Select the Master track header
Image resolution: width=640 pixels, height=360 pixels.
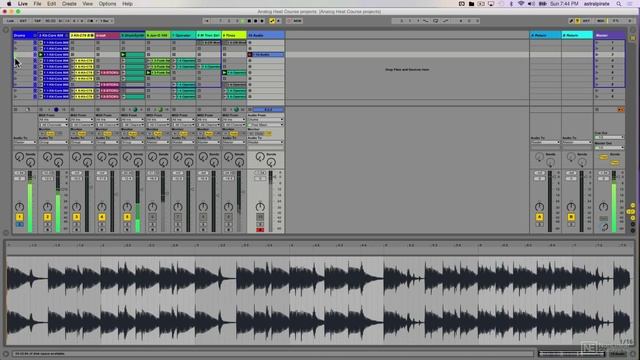(609, 36)
